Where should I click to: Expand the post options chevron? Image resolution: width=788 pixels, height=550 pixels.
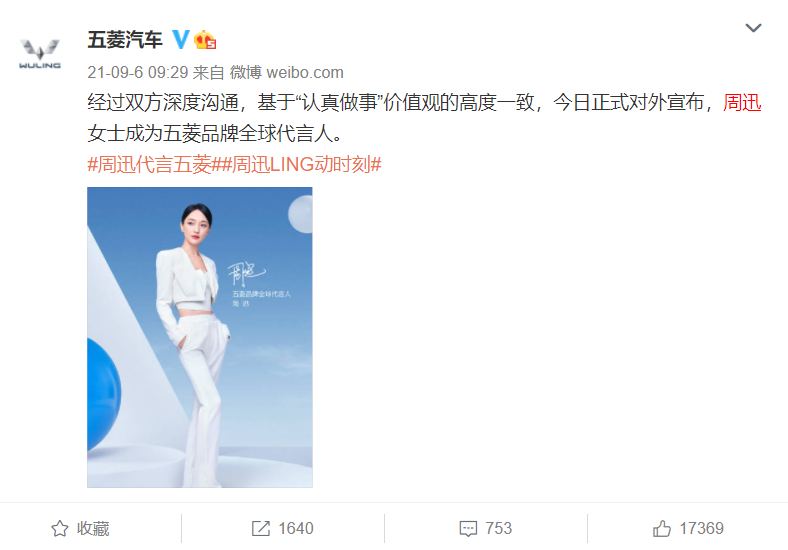click(x=753, y=28)
